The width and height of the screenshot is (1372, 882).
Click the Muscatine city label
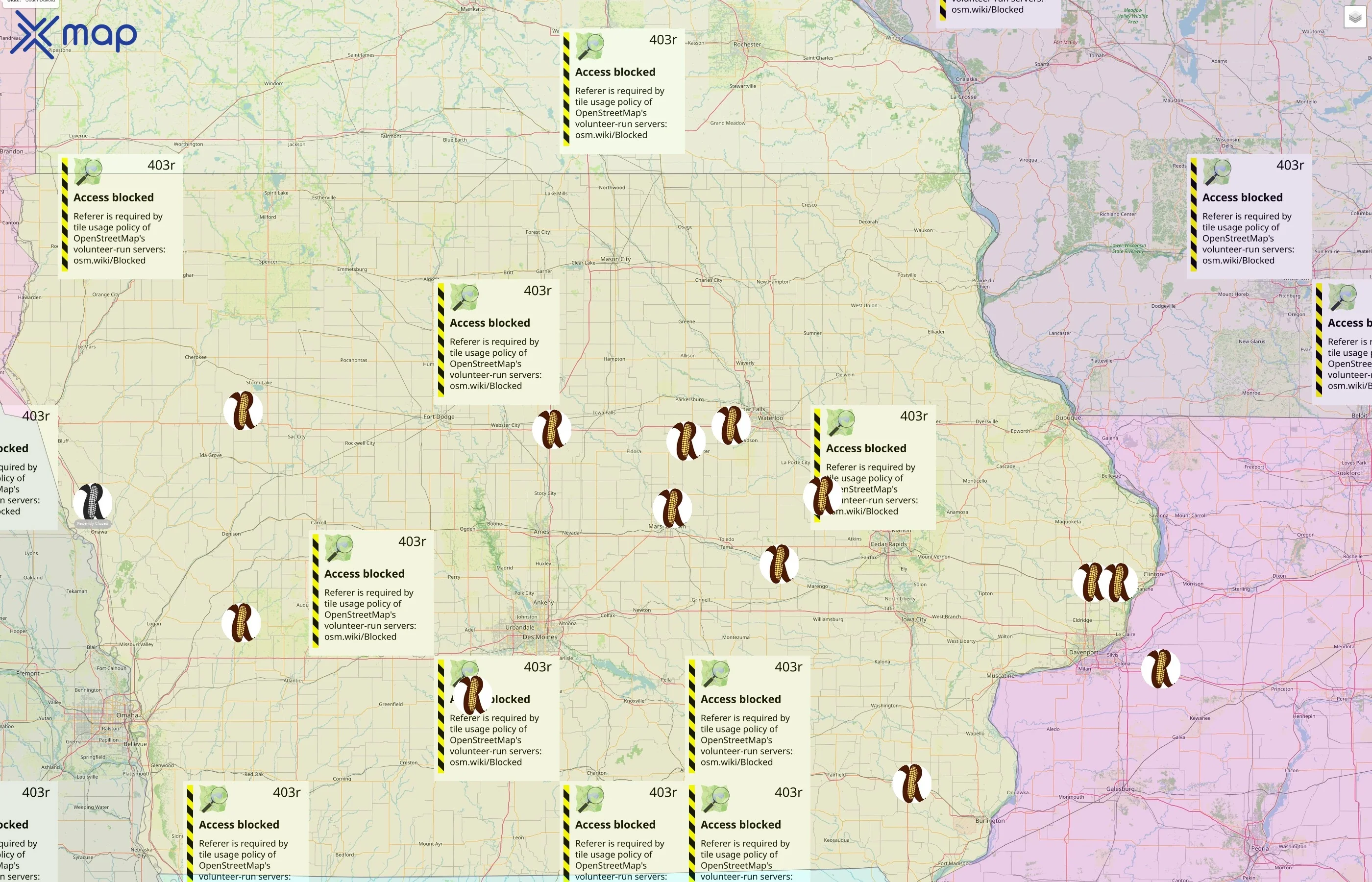pyautogui.click(x=1001, y=676)
